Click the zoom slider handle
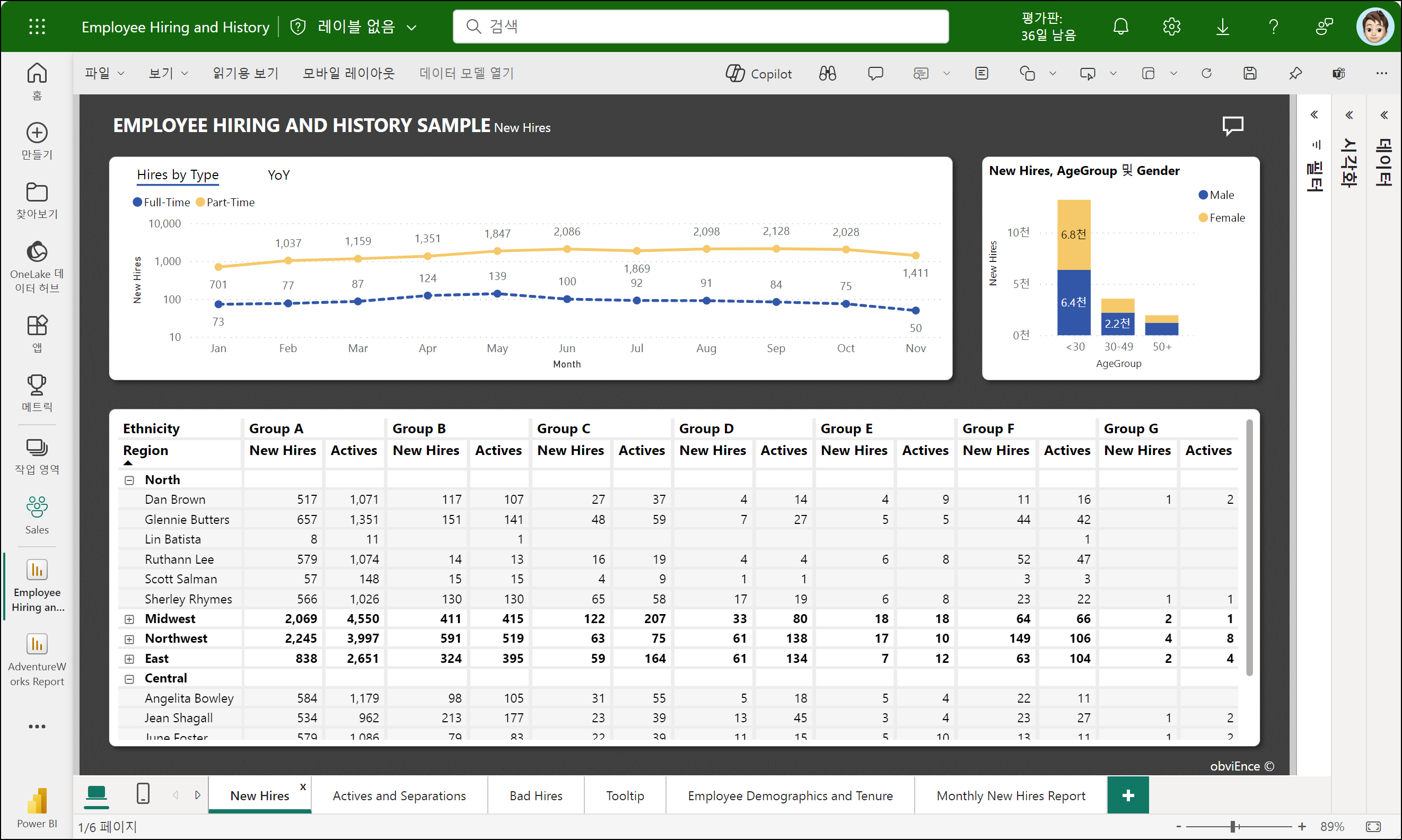The image size is (1402, 840). (x=1232, y=826)
